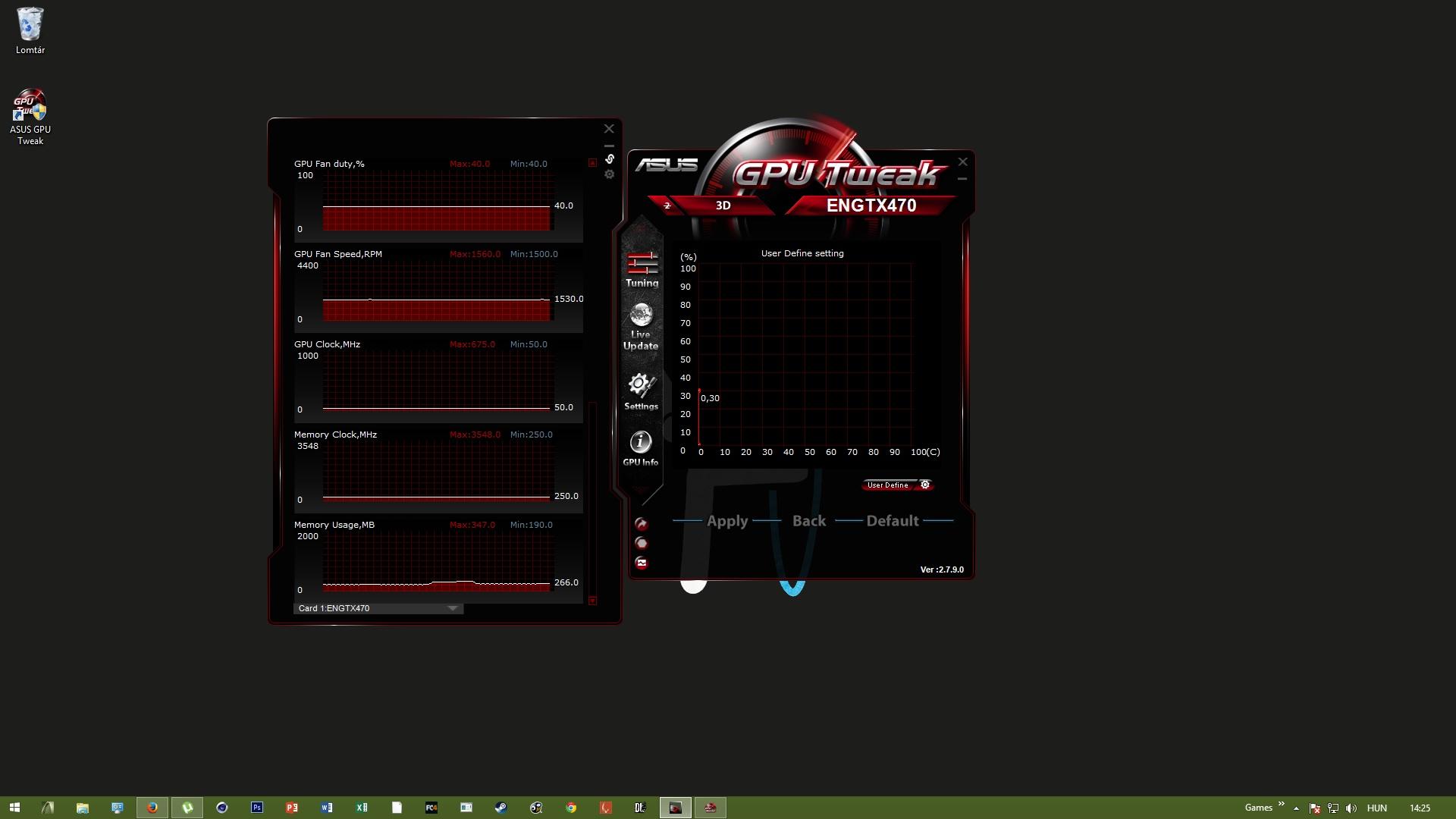
Task: Launch PowerPoint from the taskbar
Action: [292, 808]
